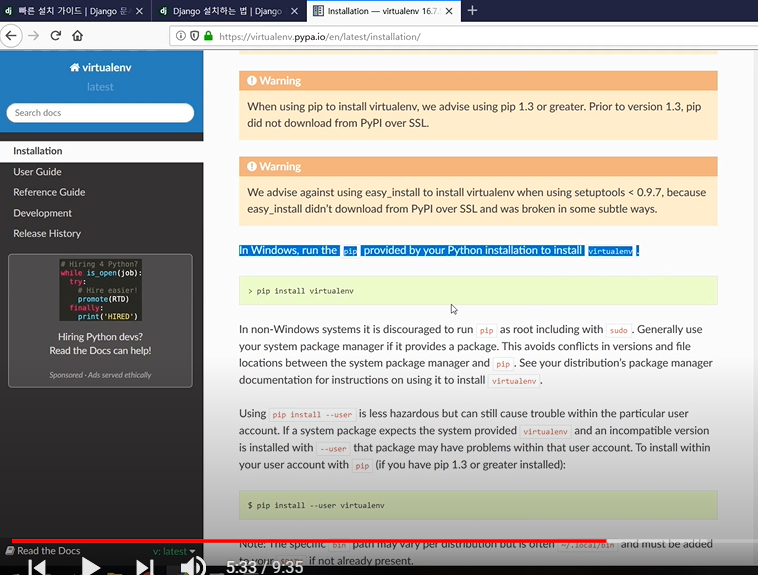Screen dimensions: 758x575
Task: Click Sponsored Ads served ethically link
Action: point(100,375)
